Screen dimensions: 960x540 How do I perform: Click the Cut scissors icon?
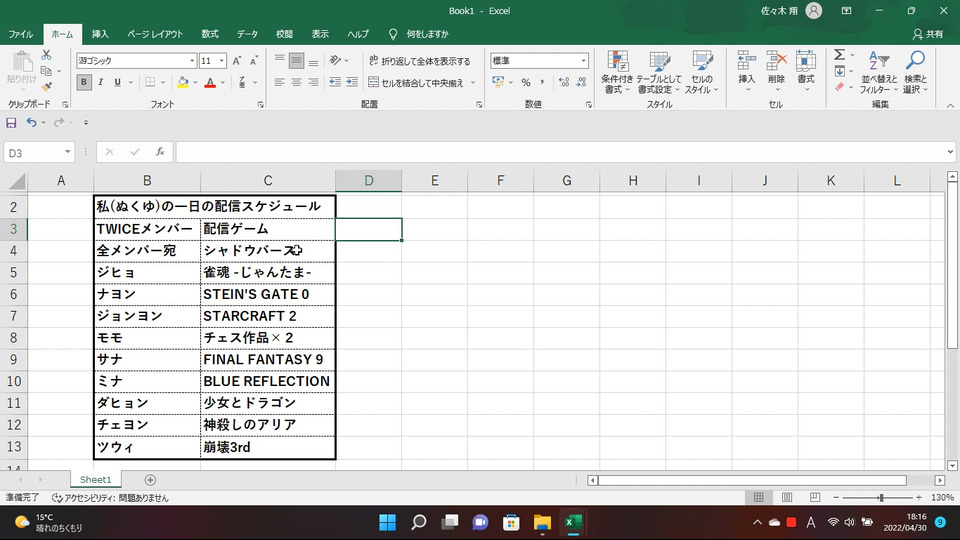click(x=47, y=55)
